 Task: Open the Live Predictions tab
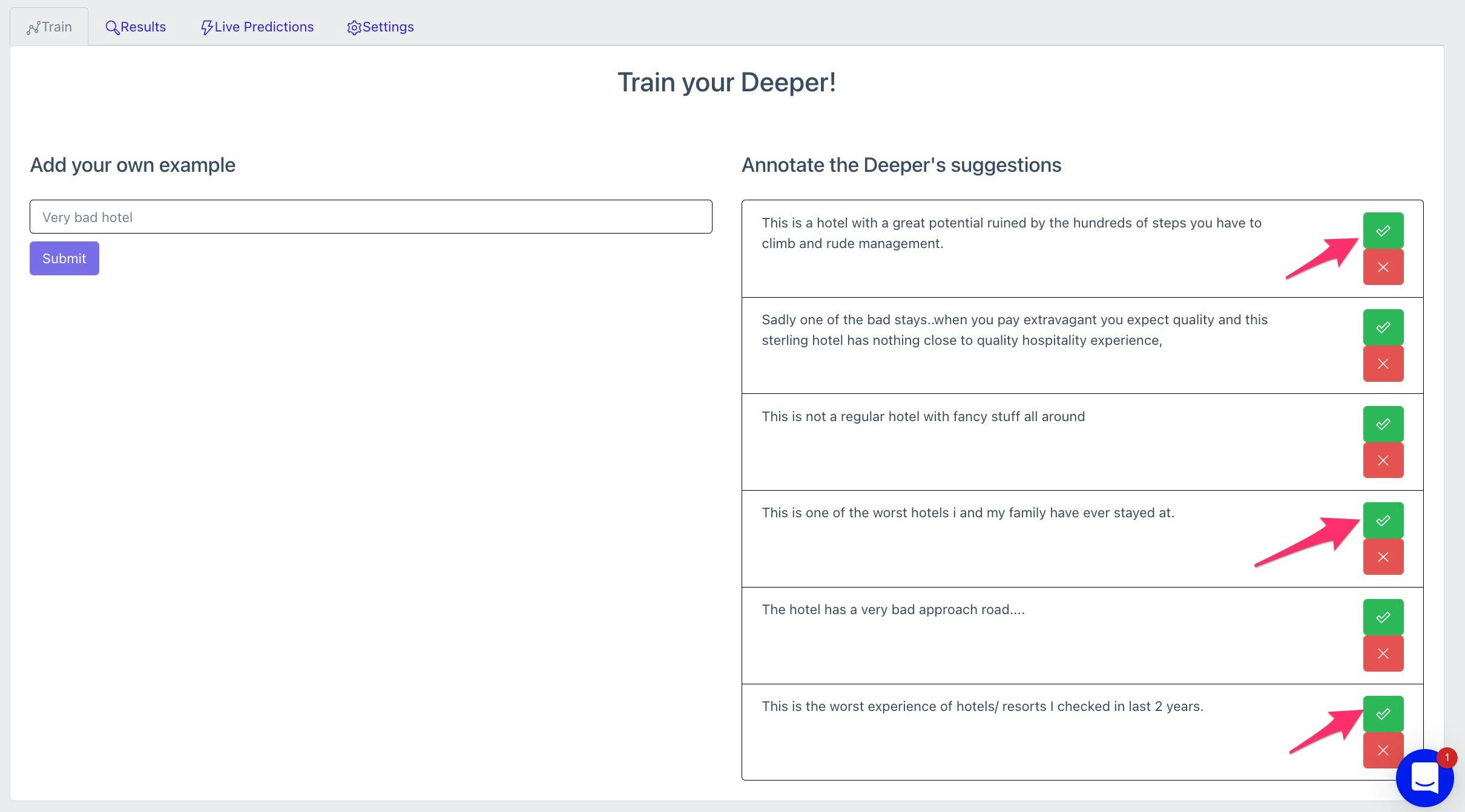(x=257, y=27)
